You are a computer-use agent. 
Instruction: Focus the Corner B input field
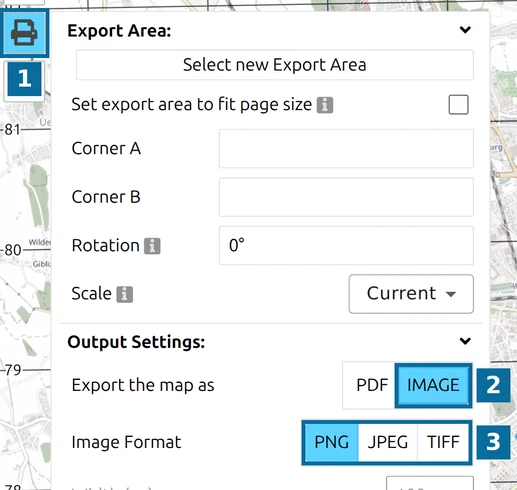(x=346, y=197)
